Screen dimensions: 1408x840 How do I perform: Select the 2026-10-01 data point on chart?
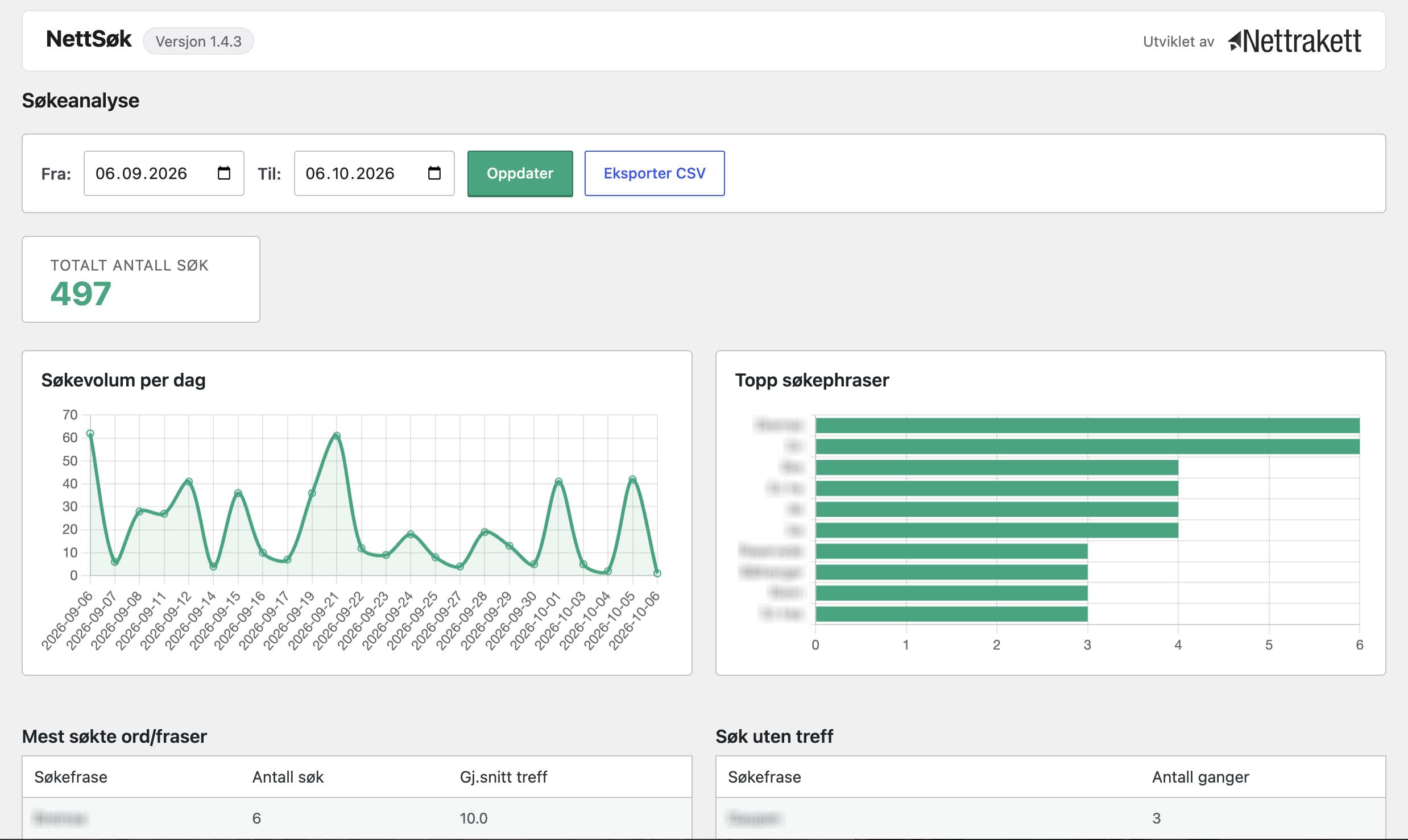[x=558, y=481]
